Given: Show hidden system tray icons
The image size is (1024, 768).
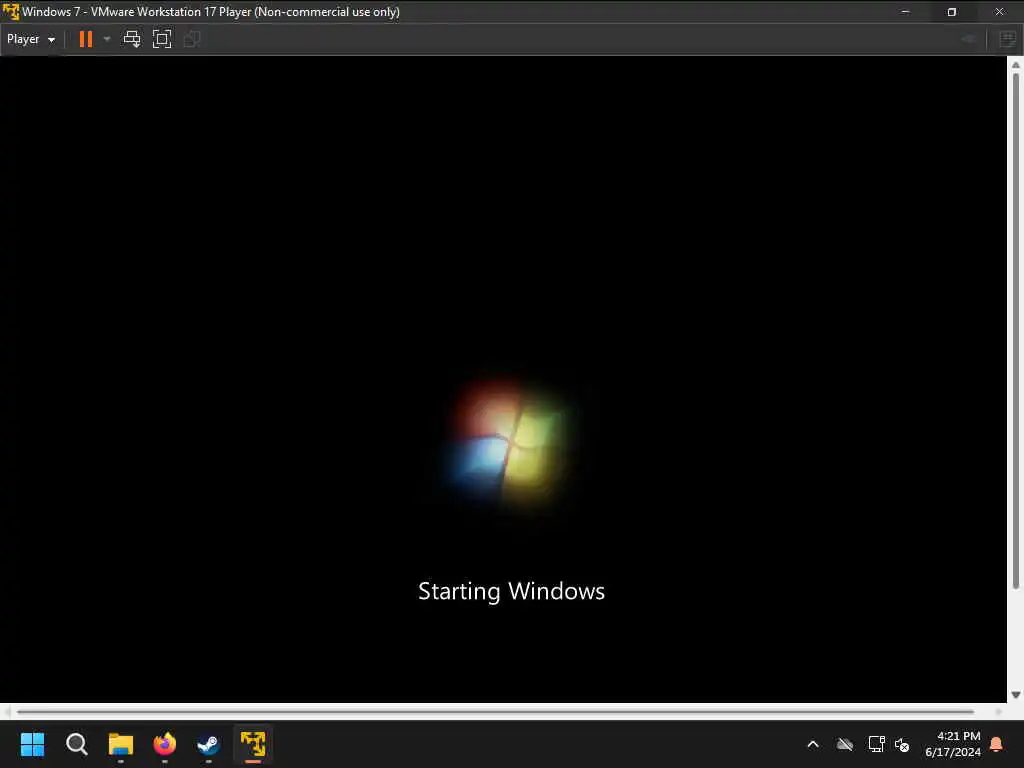Looking at the screenshot, I should pyautogui.click(x=813, y=744).
